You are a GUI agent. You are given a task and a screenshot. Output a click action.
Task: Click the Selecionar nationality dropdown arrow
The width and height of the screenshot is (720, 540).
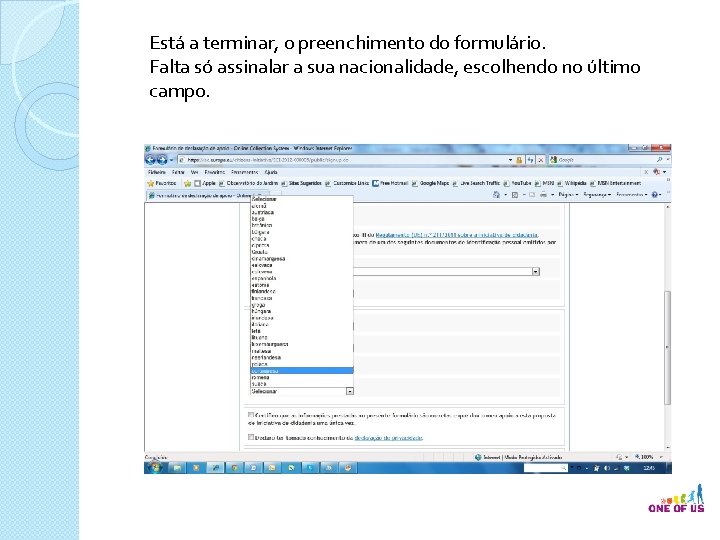click(x=350, y=391)
